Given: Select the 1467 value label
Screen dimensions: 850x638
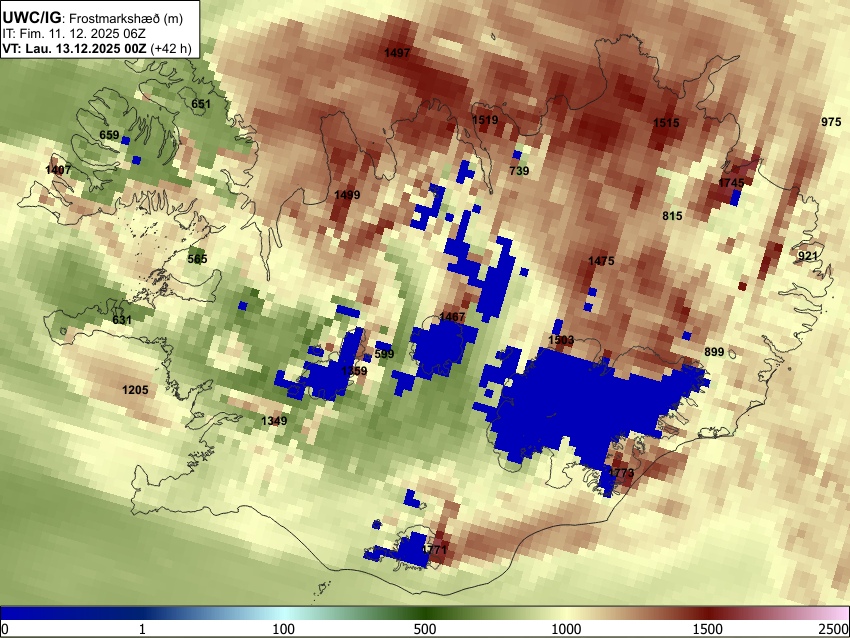Looking at the screenshot, I should pos(452,317).
